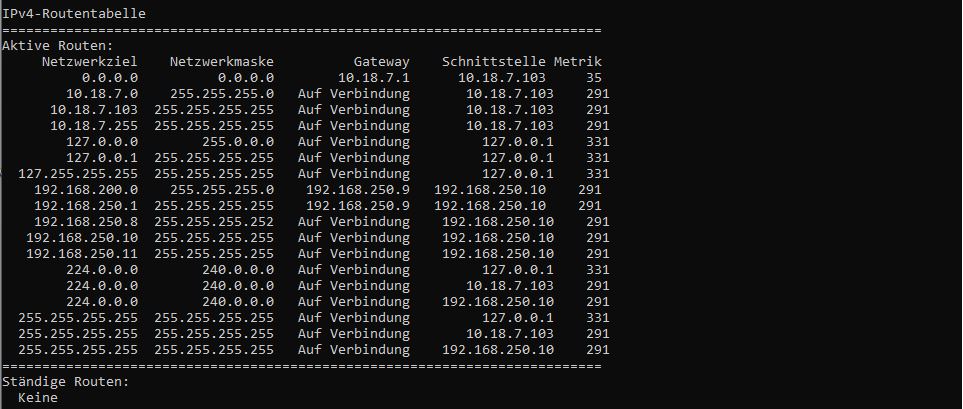Click the Schnittstelle column header

(494, 62)
